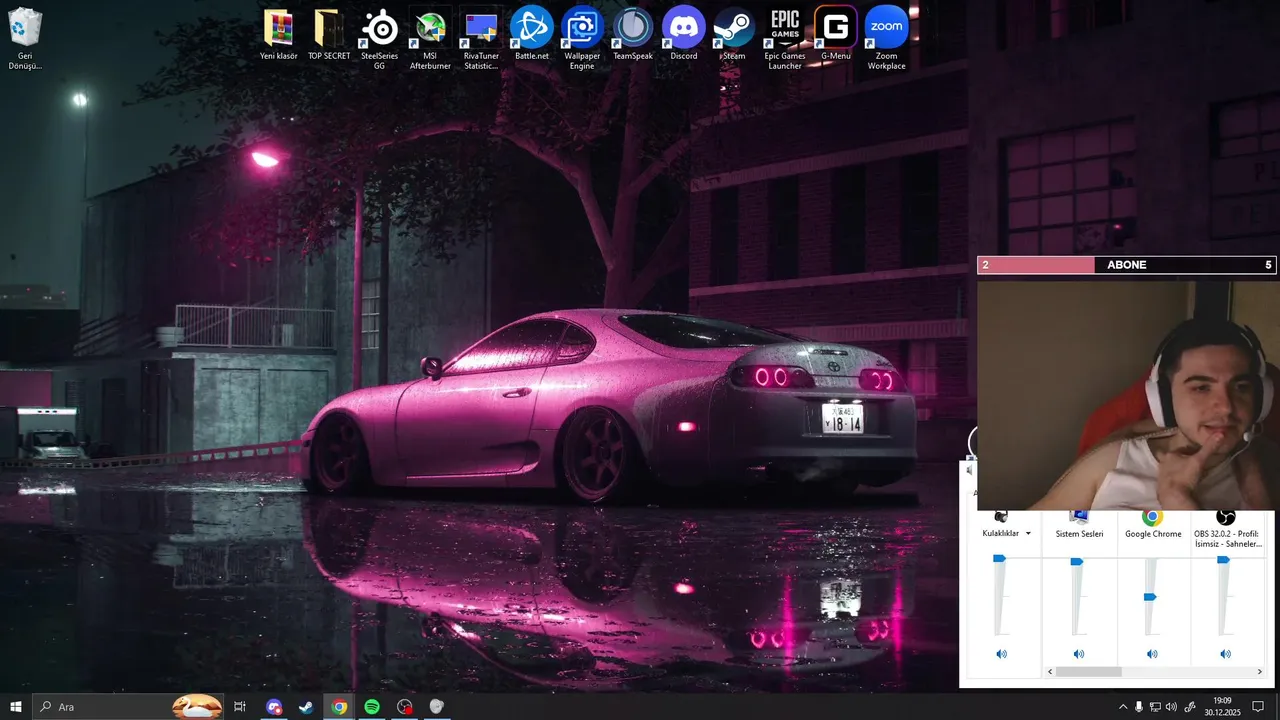Viewport: 1280px width, 720px height.
Task: Mute Google Chrome in the mixer
Action: 1152,654
